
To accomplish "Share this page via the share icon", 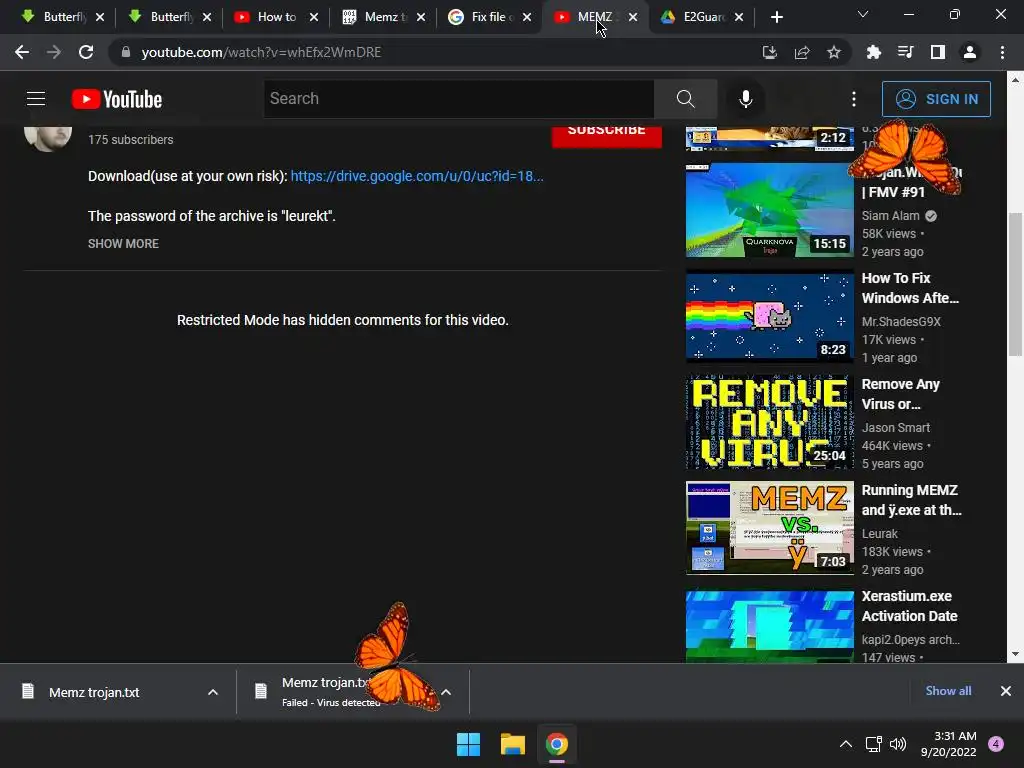I will (802, 52).
